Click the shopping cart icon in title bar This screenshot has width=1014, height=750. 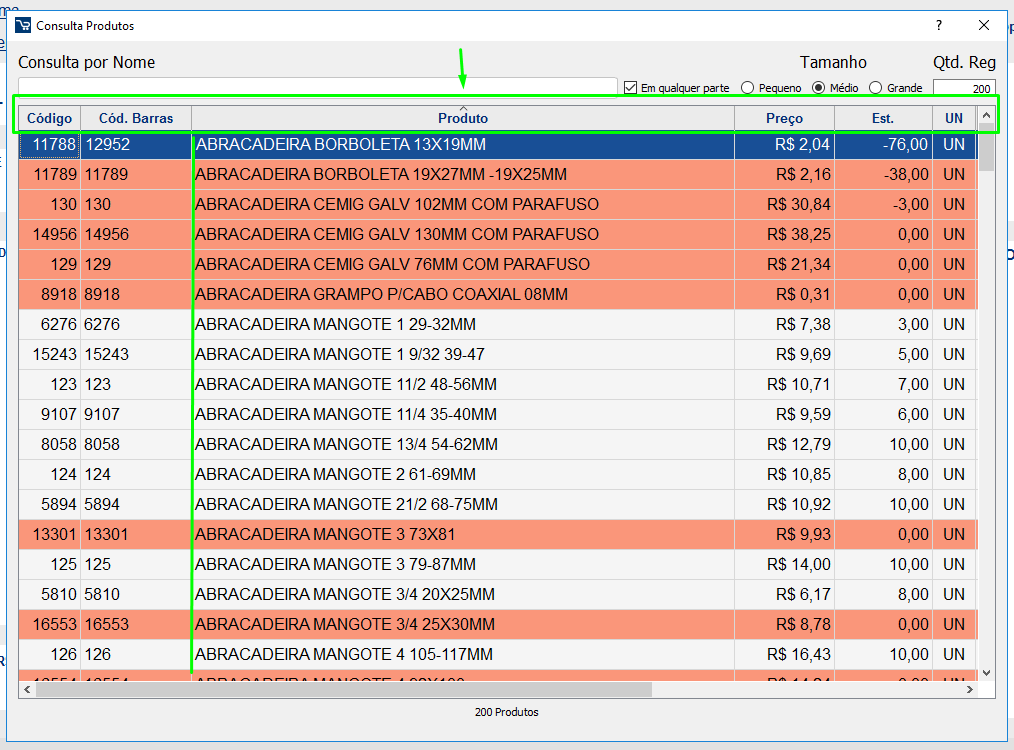pyautogui.click(x=23, y=25)
